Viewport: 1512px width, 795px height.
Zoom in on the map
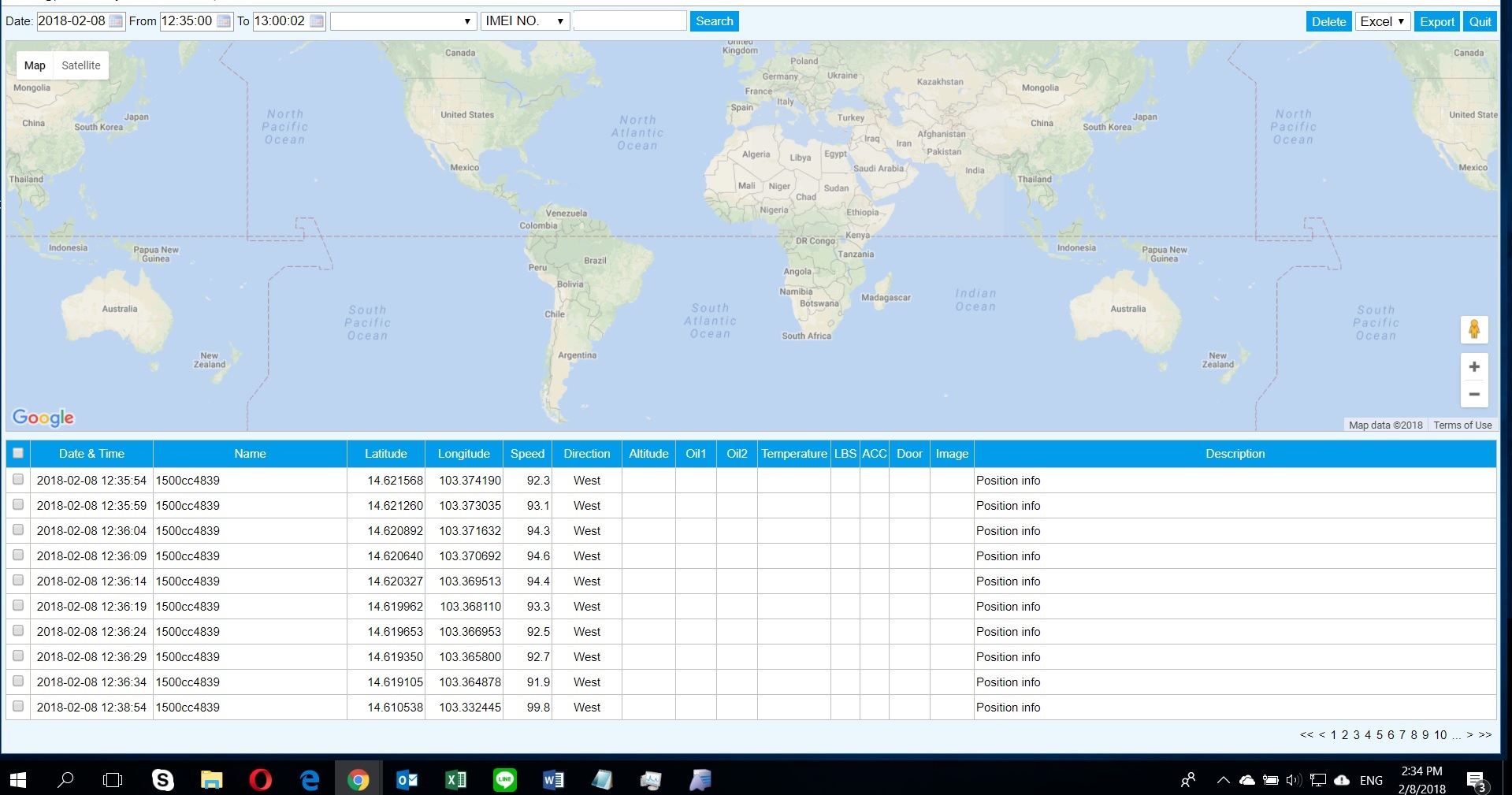click(x=1473, y=367)
